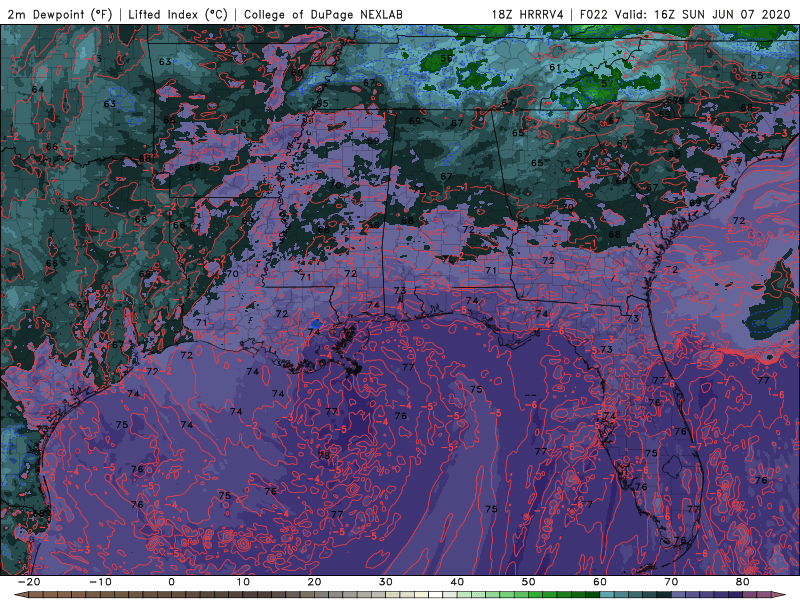Click the "16Z SUN JUN 07 2020" valid time
Screen dimensions: 800x600
coord(722,14)
